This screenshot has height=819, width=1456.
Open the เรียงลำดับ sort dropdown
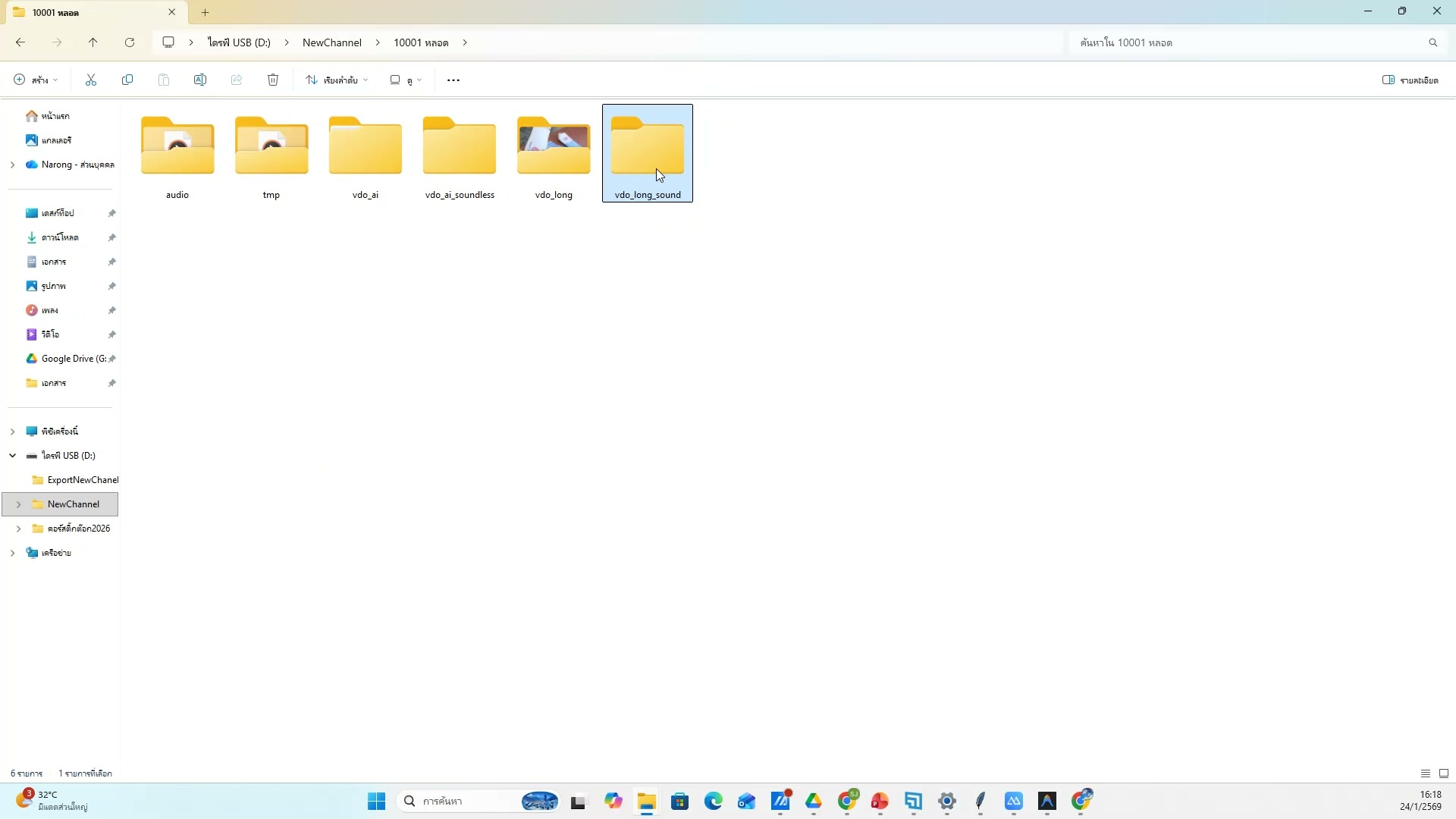pos(336,80)
